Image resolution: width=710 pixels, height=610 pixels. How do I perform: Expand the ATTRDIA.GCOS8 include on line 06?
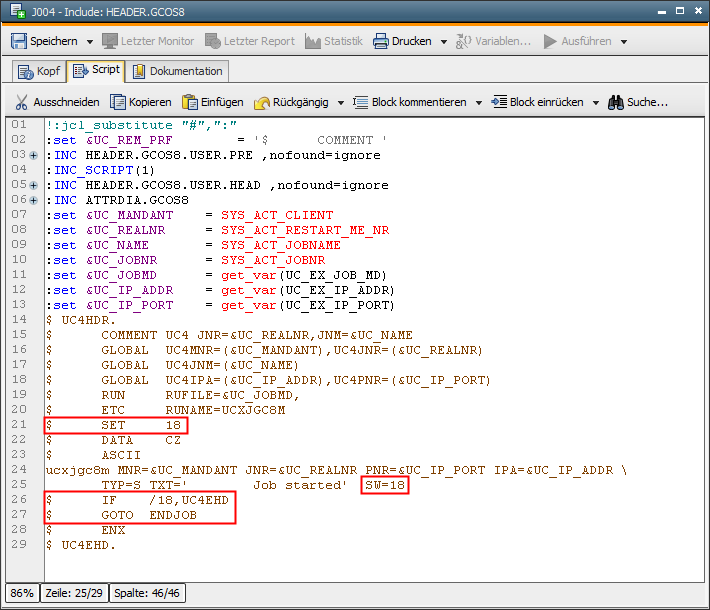click(x=34, y=200)
